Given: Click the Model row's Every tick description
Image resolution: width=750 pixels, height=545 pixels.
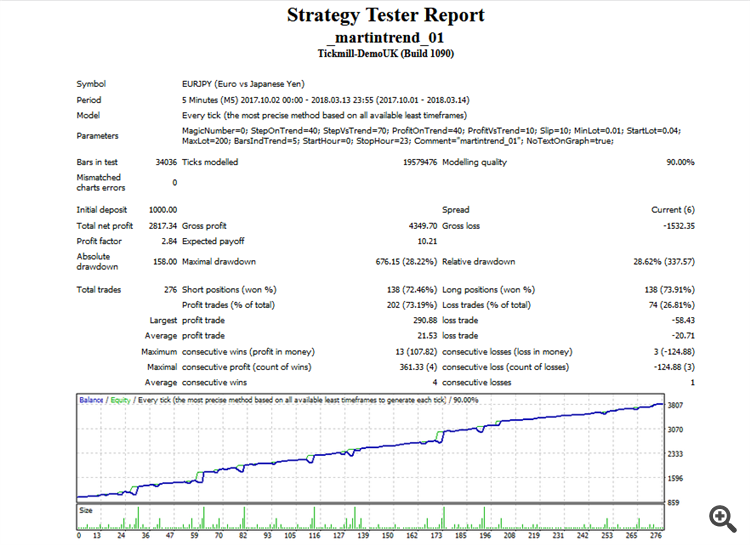Looking at the screenshot, I should pos(324,115).
